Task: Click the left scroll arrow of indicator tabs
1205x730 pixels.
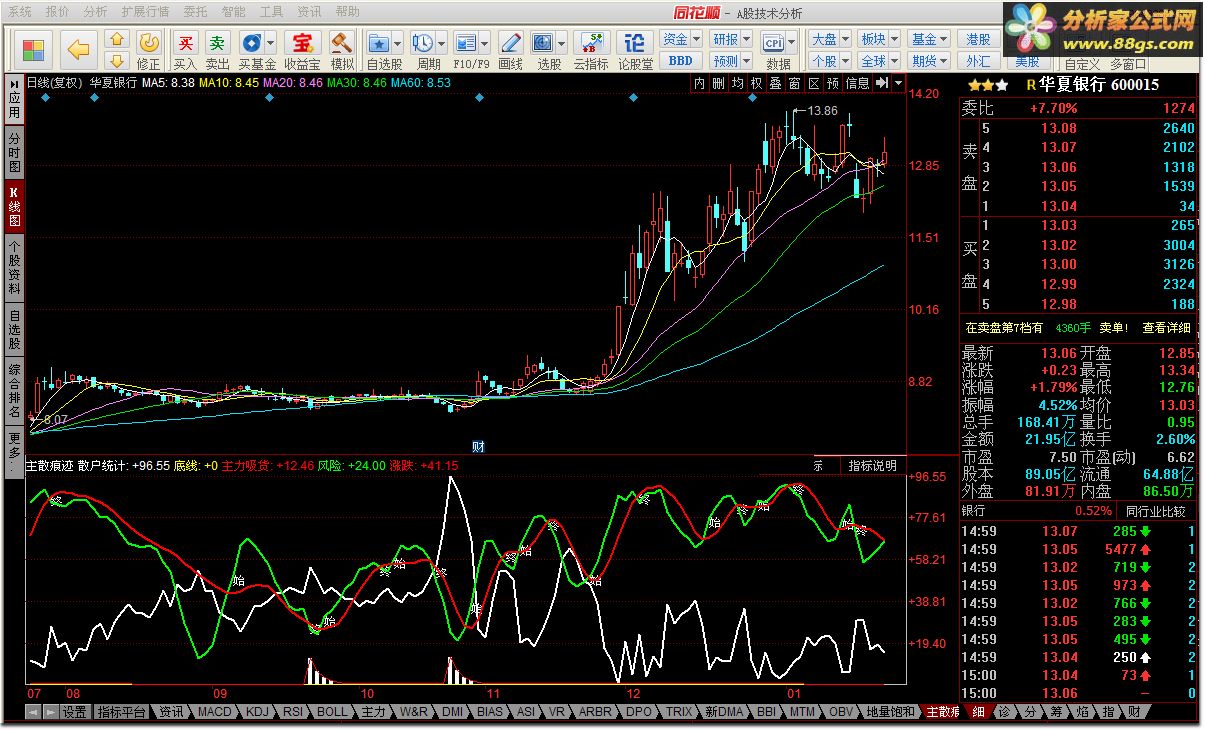Action: coord(33,712)
